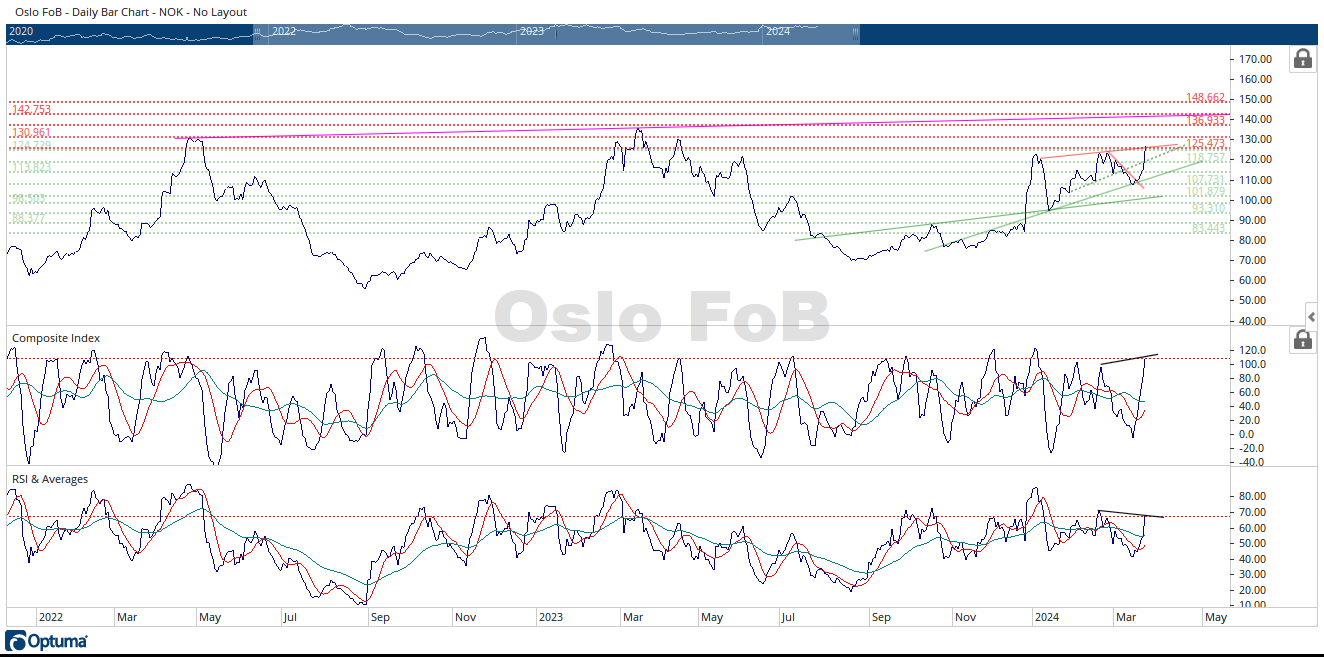Click the 130.961 level label on the left
This screenshot has width=1324, height=657.
click(x=31, y=133)
